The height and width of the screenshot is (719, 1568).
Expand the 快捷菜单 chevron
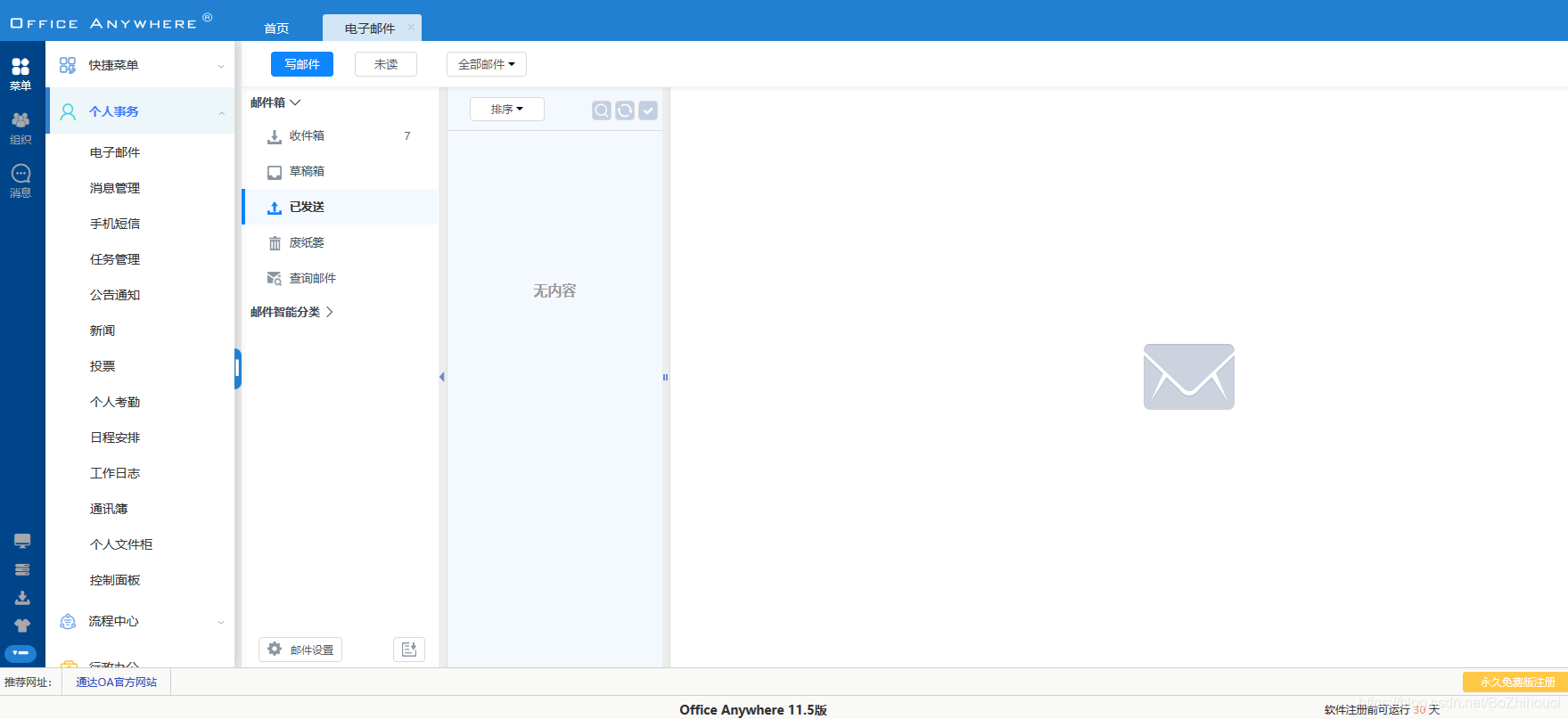[221, 66]
